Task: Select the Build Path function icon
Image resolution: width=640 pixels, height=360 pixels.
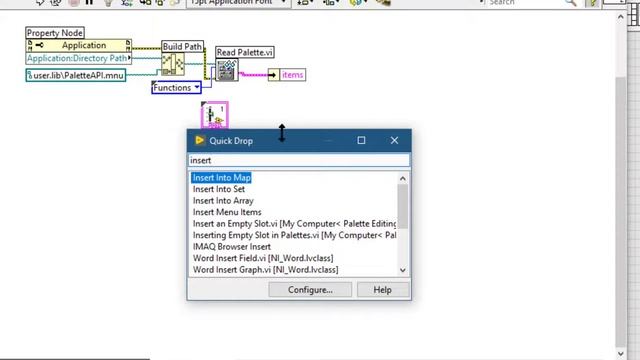Action: [173, 64]
